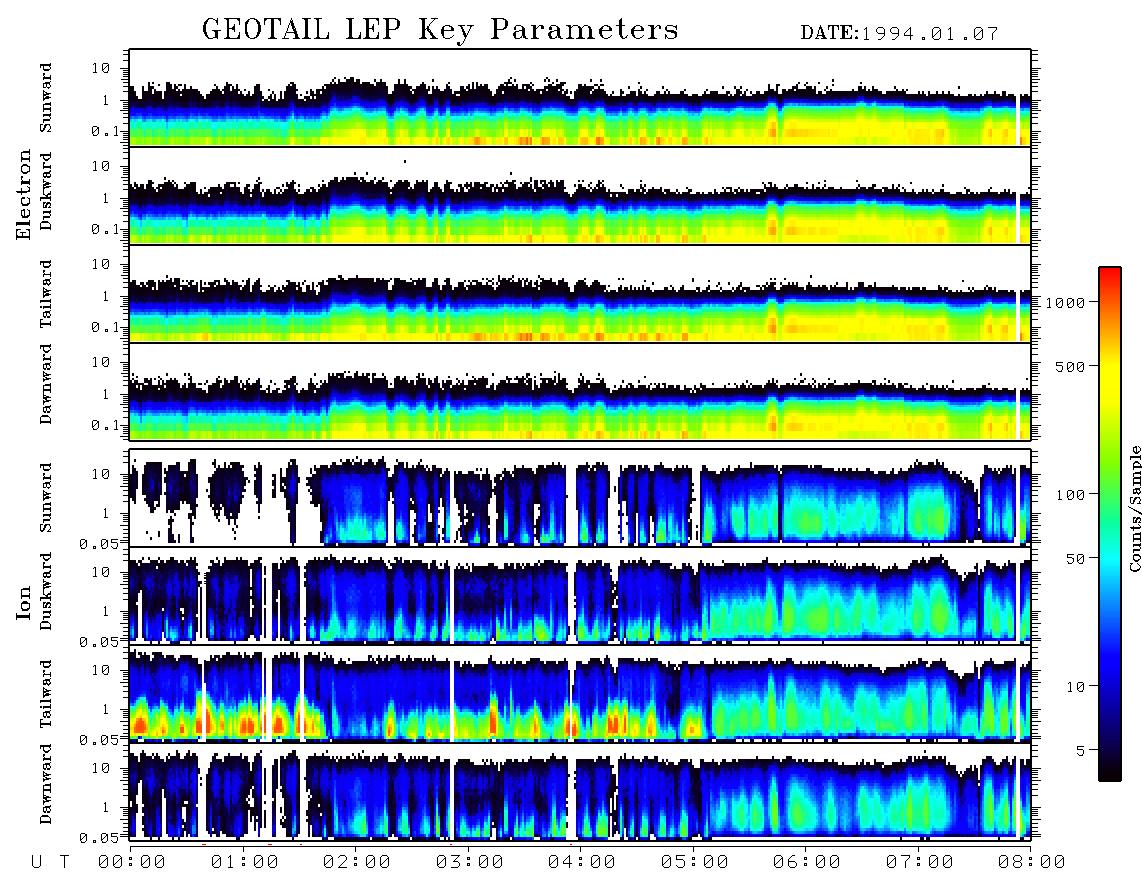Click the Ion "Dawnward" panel label
Screen dimensions: 1142x880
click(x=46, y=784)
